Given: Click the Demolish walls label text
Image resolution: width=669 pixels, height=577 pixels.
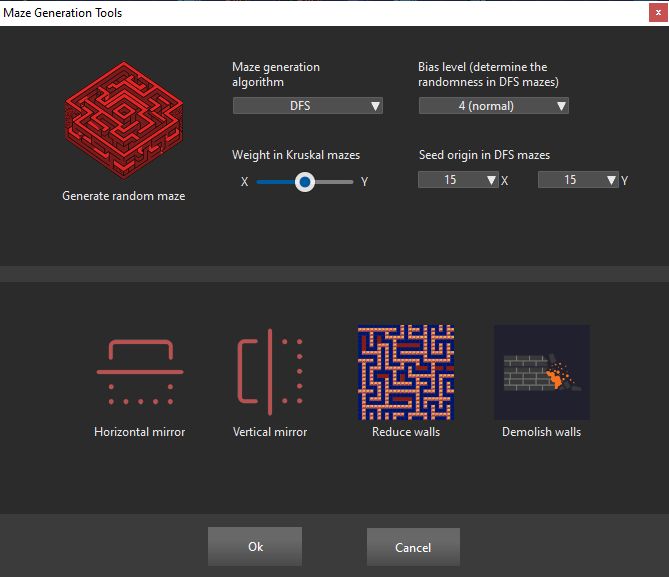Looking at the screenshot, I should 541,432.
